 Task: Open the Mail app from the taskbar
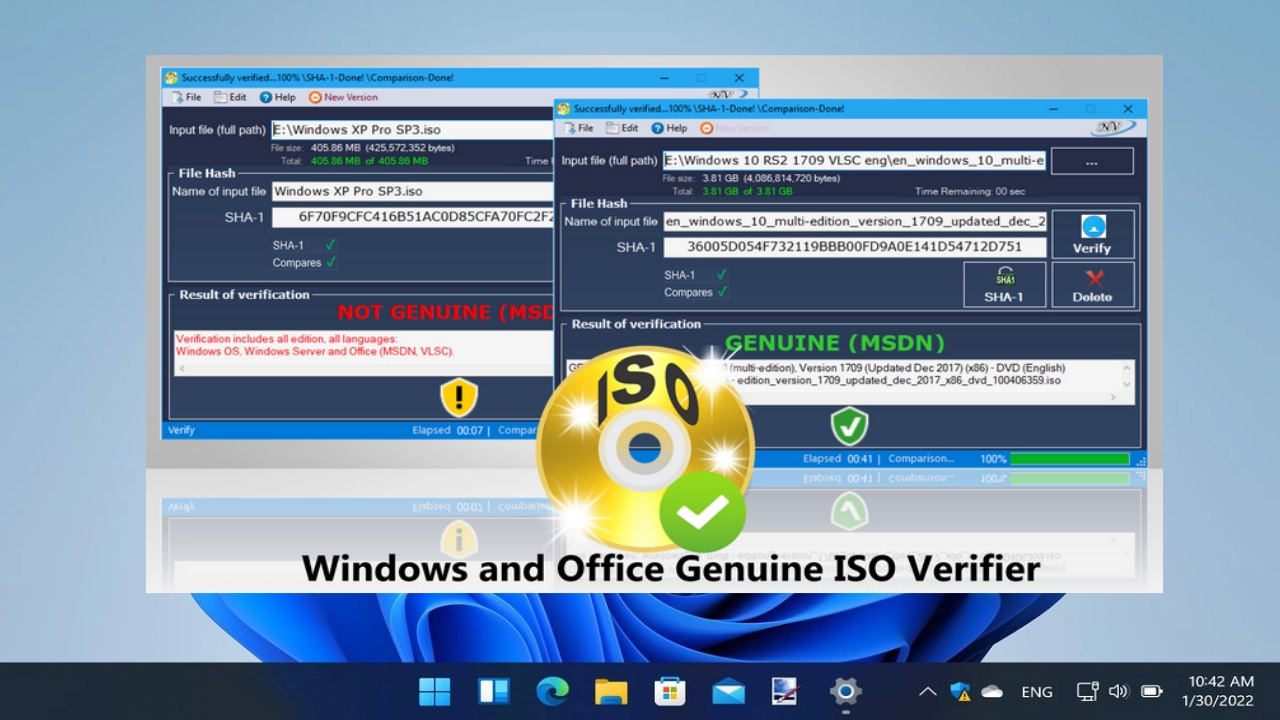(x=728, y=691)
